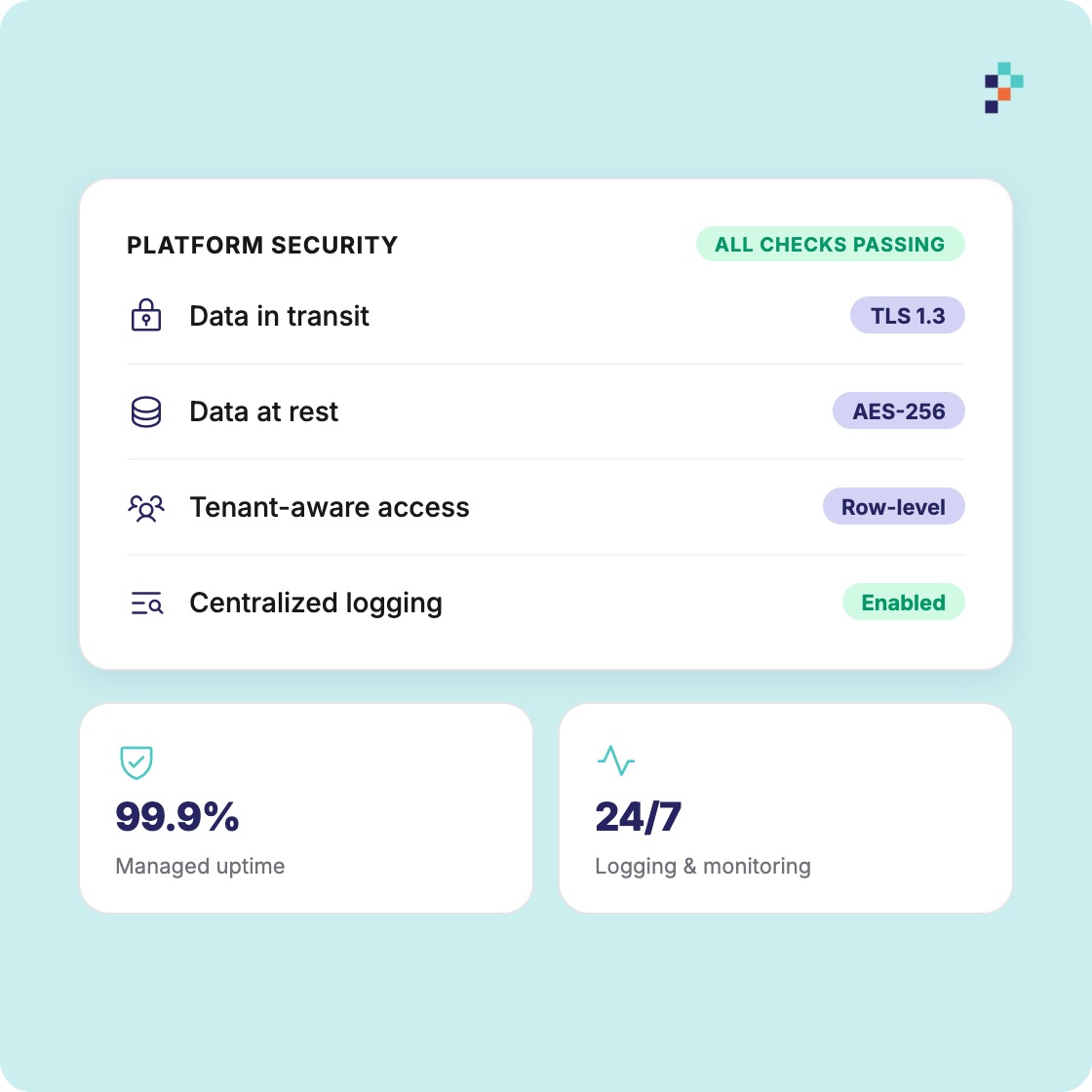Click the users icon beside Tenant-aware access
This screenshot has width=1092, height=1092.
click(146, 508)
